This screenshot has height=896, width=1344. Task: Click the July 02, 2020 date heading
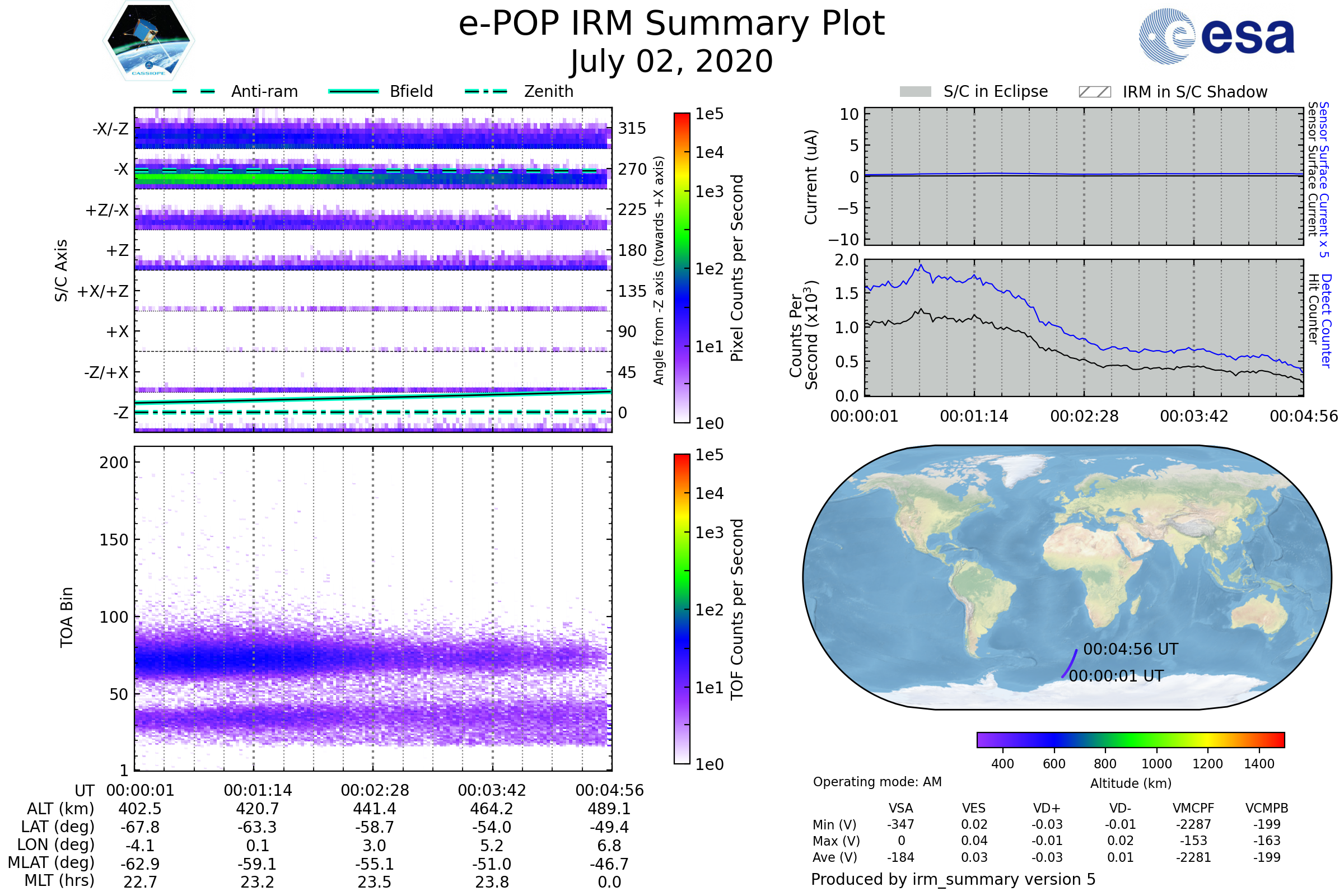[671, 62]
